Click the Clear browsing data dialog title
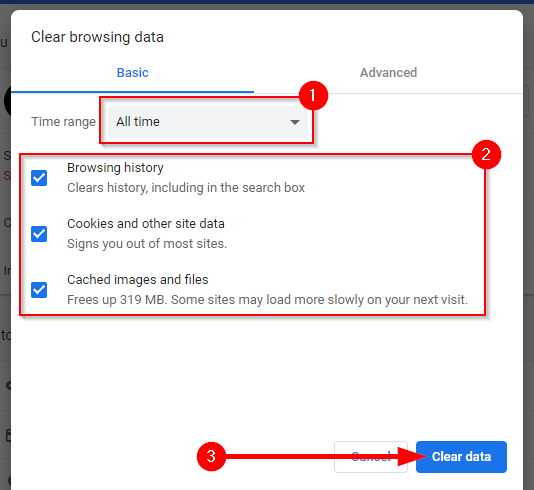 [97, 37]
